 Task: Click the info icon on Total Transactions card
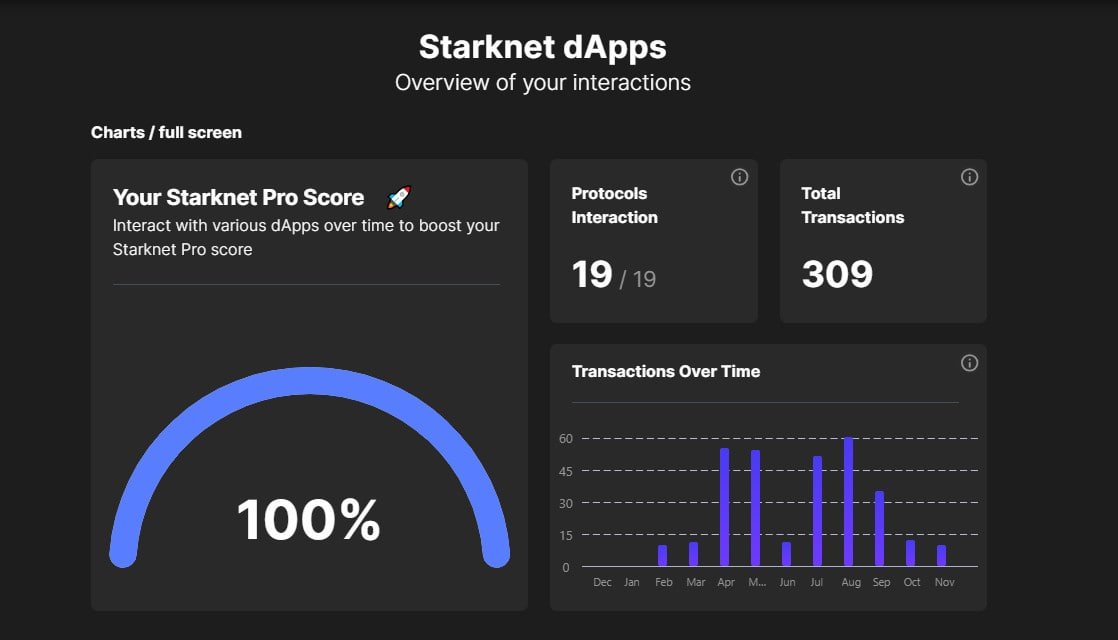[968, 176]
